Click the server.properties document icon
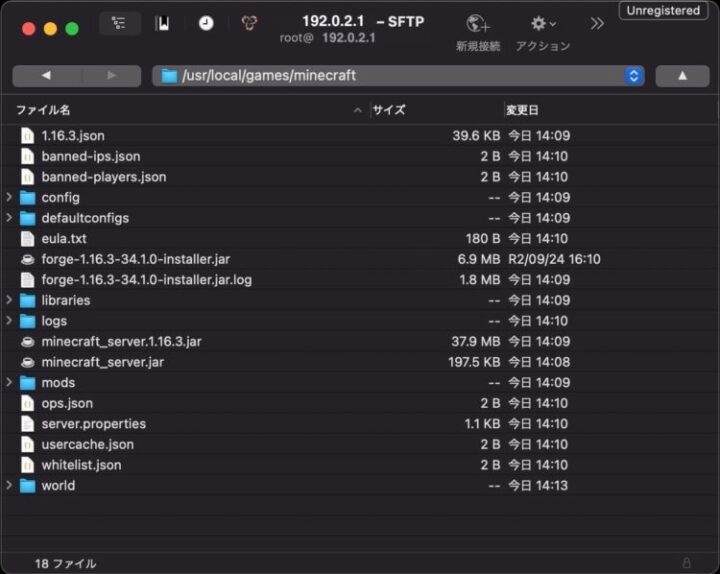The width and height of the screenshot is (720, 574). (28, 424)
